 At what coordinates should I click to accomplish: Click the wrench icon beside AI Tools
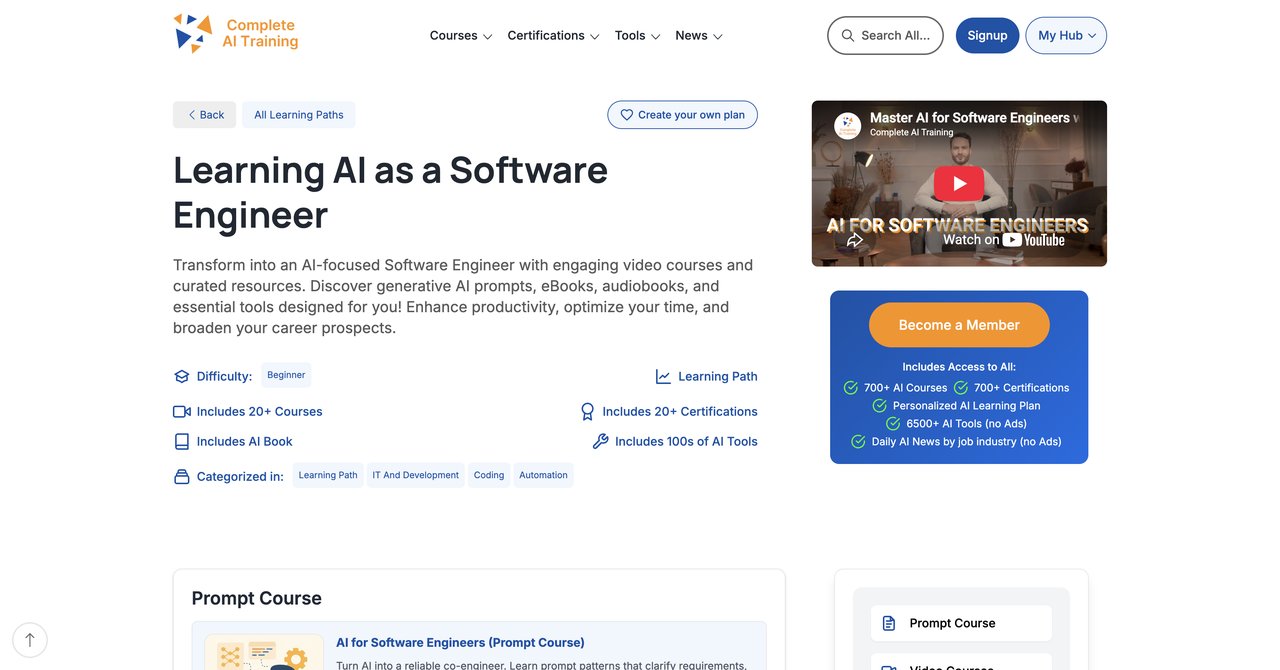601,441
